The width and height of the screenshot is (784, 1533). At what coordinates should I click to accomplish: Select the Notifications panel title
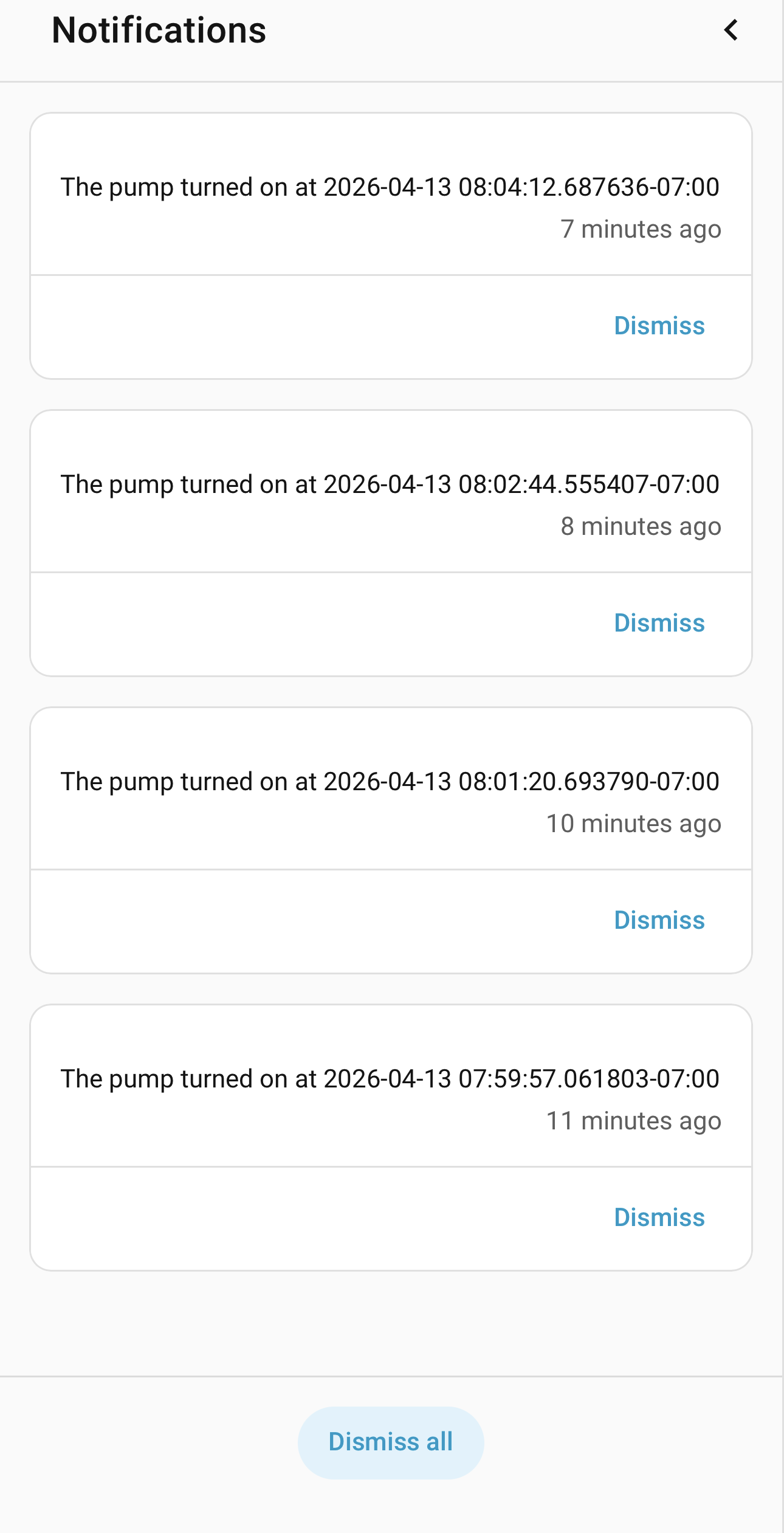(159, 30)
